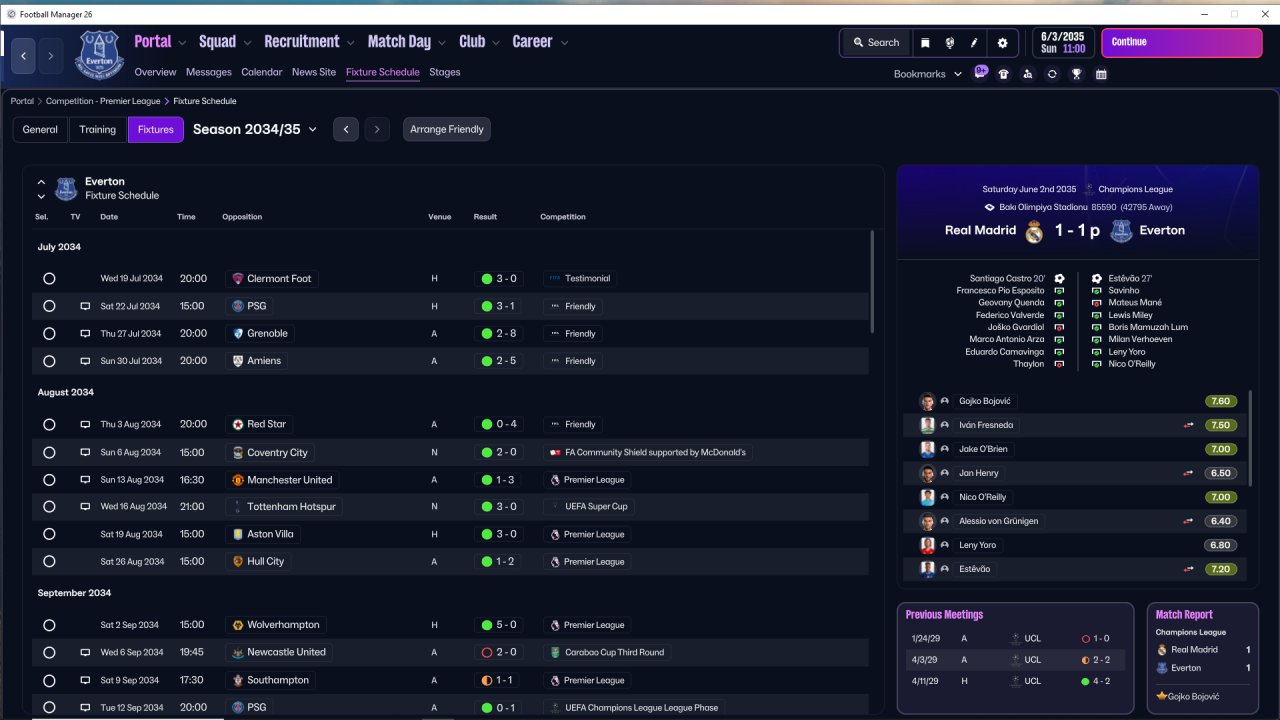Select the Wolverhampton fixture radio button

tap(49, 626)
